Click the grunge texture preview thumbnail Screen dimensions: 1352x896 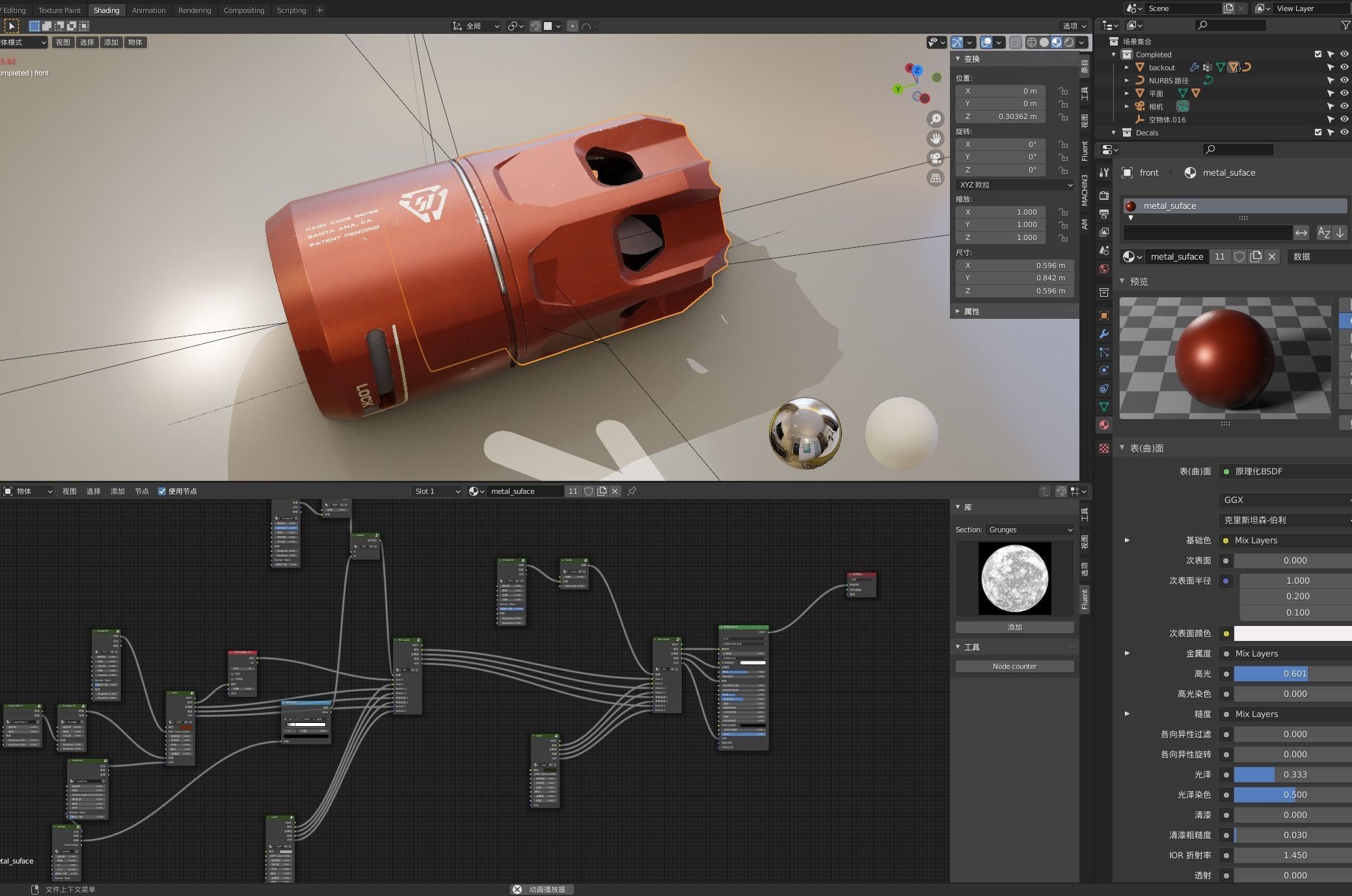click(1014, 578)
